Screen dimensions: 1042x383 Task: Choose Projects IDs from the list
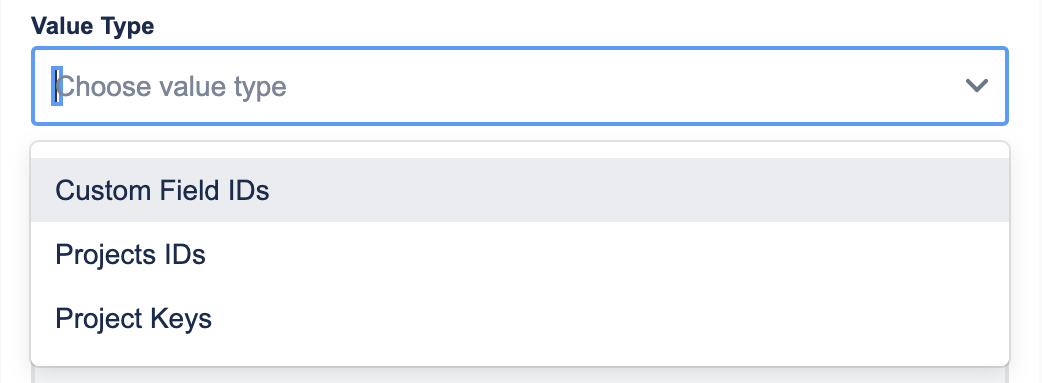pos(520,254)
